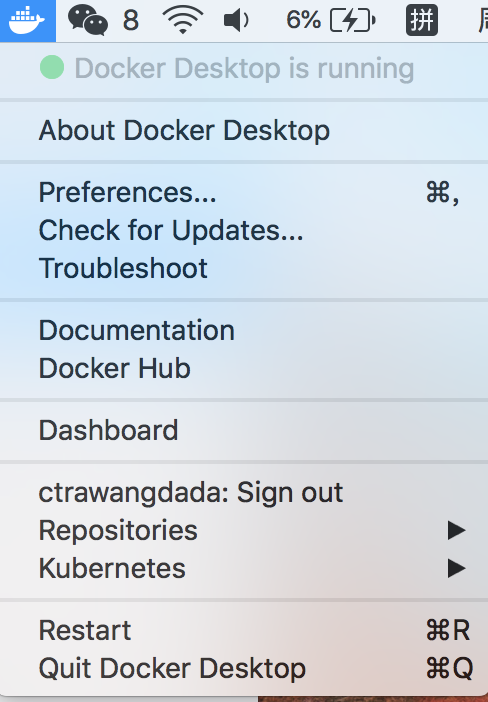Expand the Repositories submenu arrow
The height and width of the screenshot is (702, 488).
[457, 531]
